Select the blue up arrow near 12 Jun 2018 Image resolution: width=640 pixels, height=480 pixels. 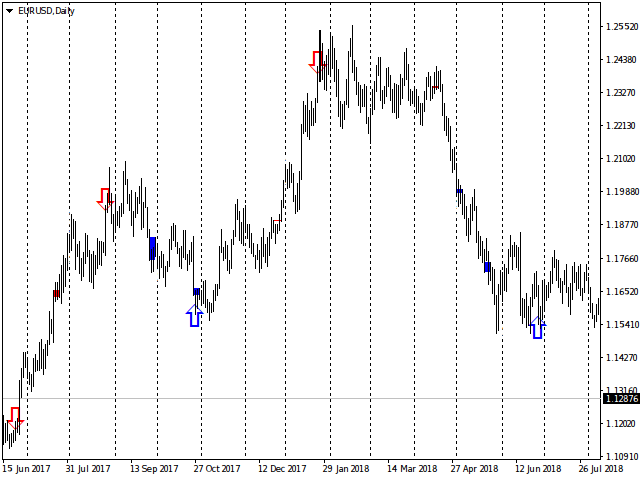tap(538, 327)
